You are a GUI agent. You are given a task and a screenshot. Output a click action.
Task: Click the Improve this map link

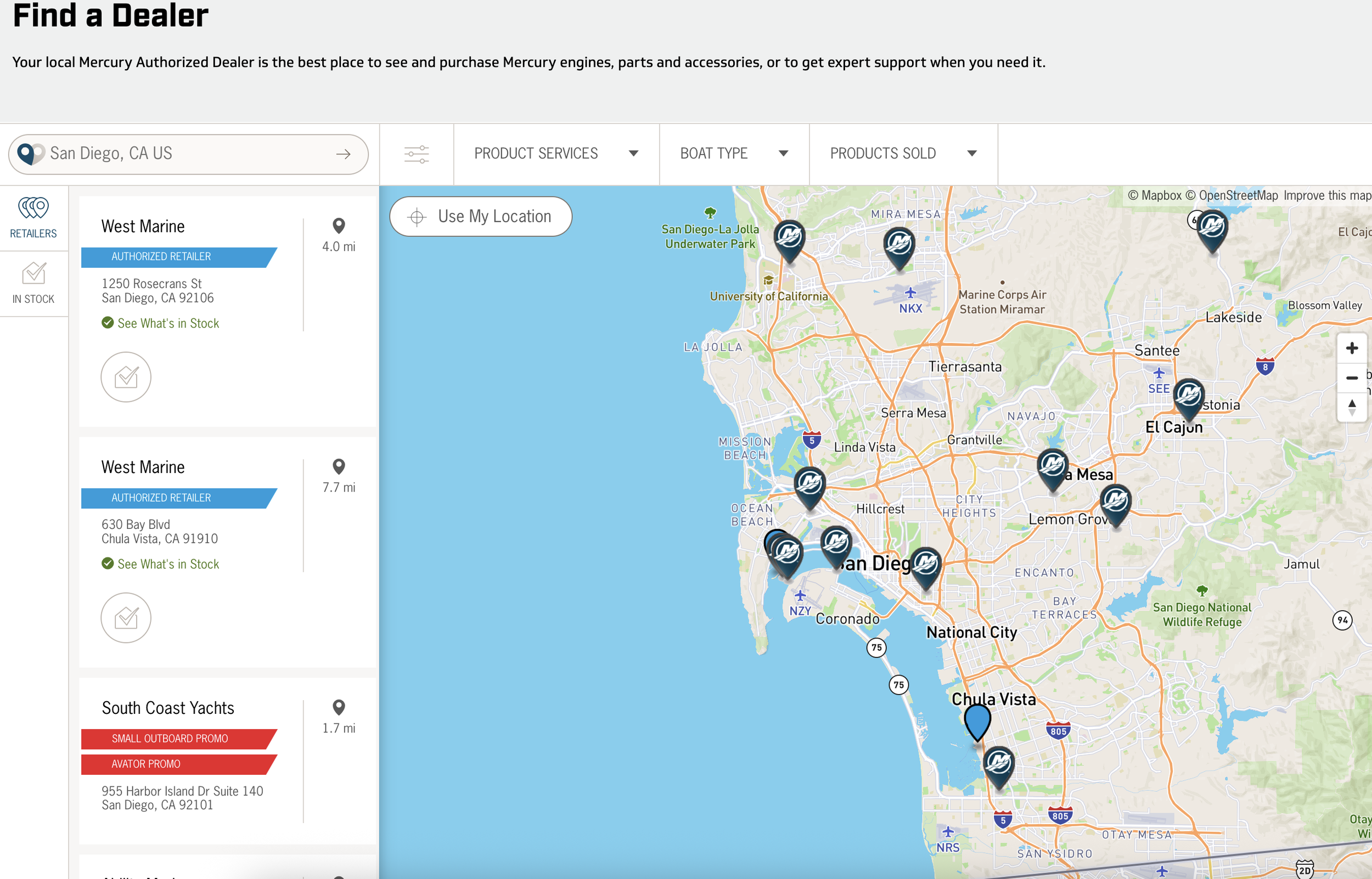point(1326,195)
